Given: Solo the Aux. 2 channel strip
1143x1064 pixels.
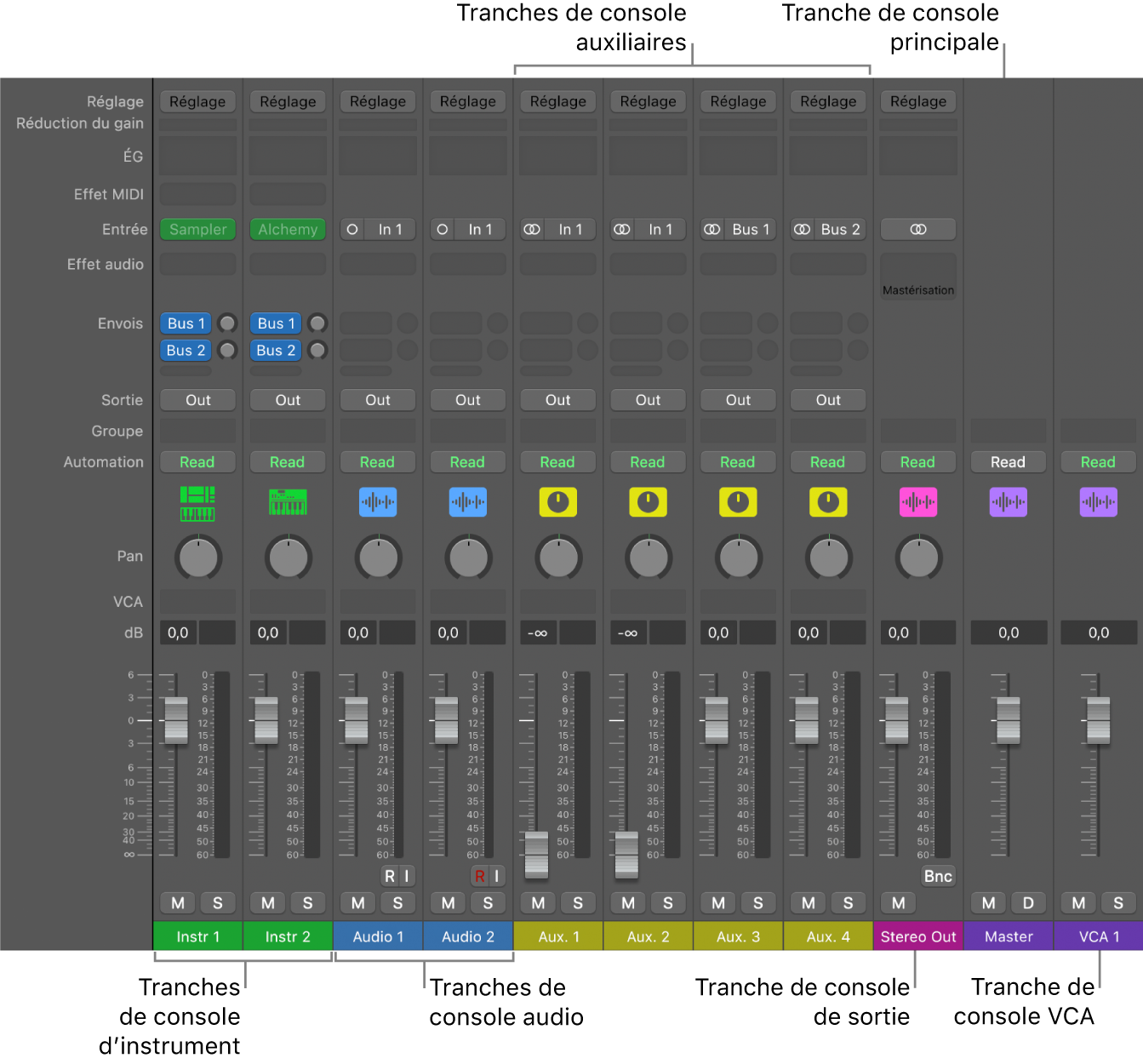Looking at the screenshot, I should pos(668,902).
